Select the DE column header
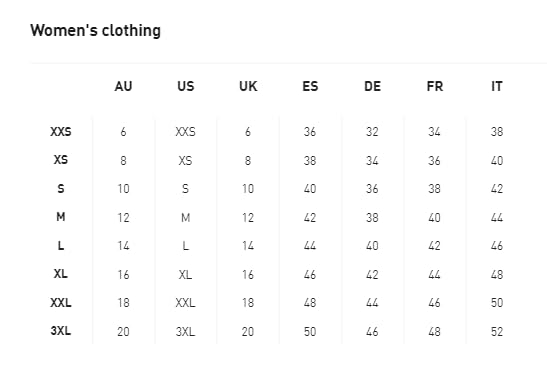 coord(372,86)
